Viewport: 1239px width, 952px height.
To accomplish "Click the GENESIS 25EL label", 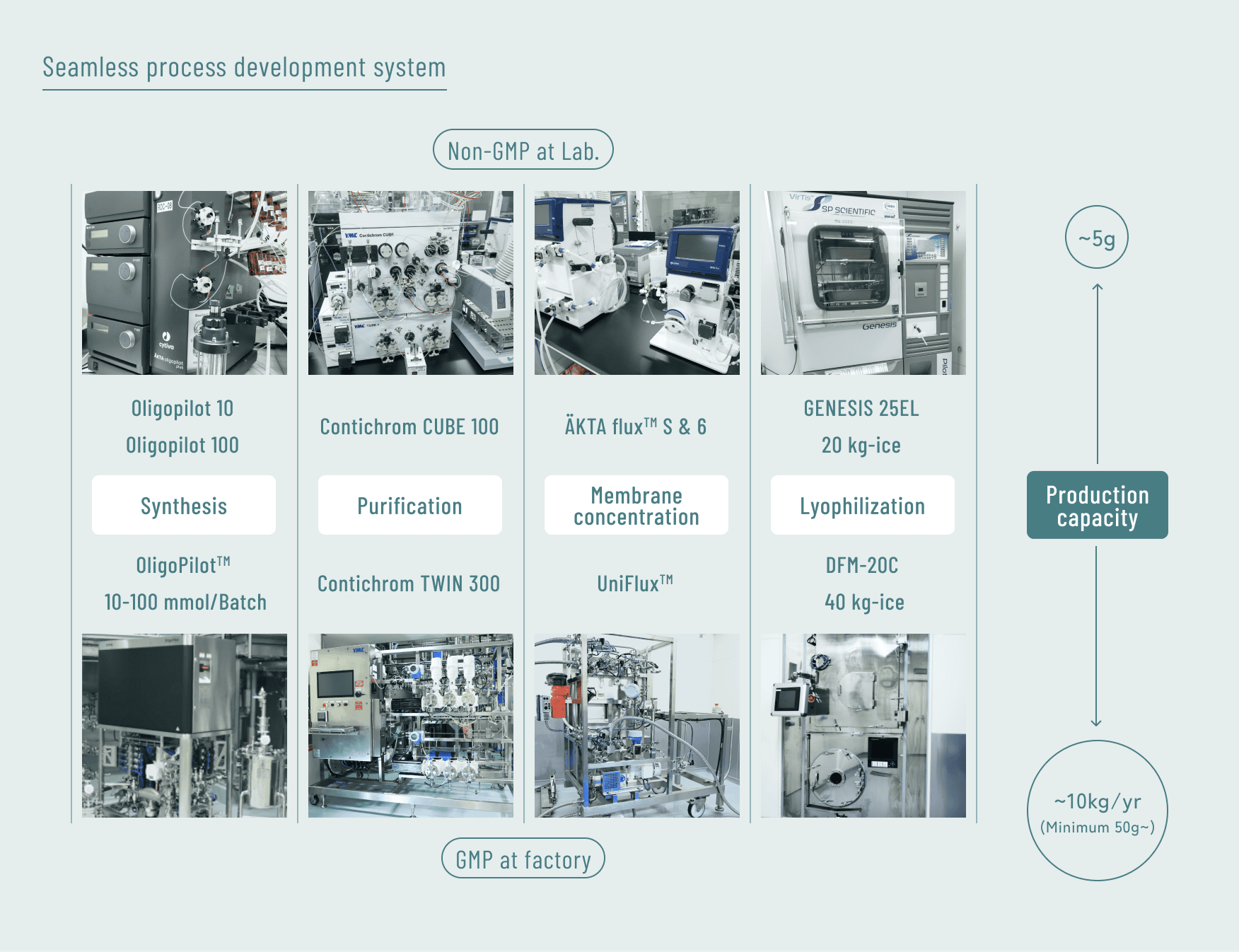I will point(861,409).
